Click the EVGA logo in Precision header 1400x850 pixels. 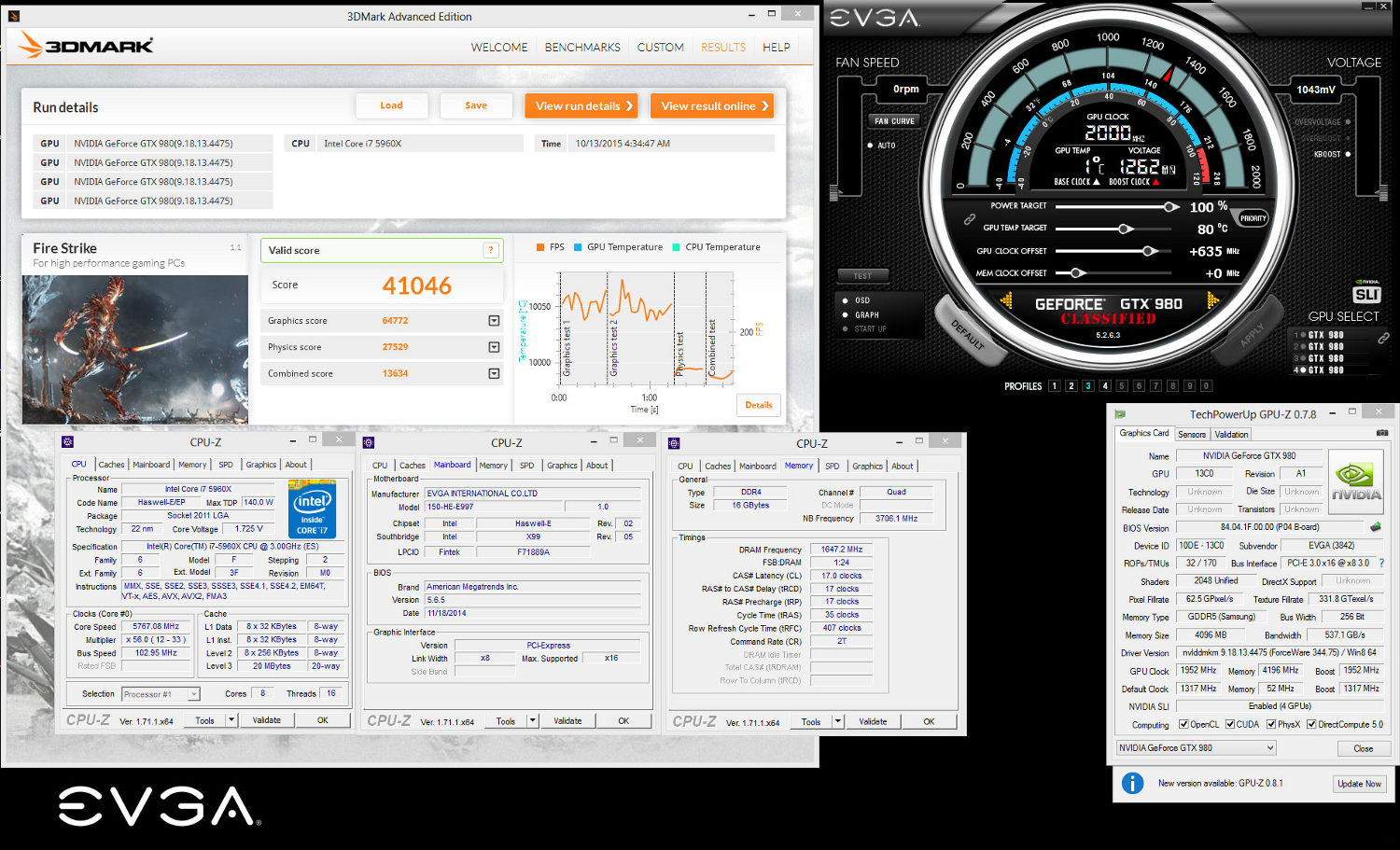tap(875, 18)
